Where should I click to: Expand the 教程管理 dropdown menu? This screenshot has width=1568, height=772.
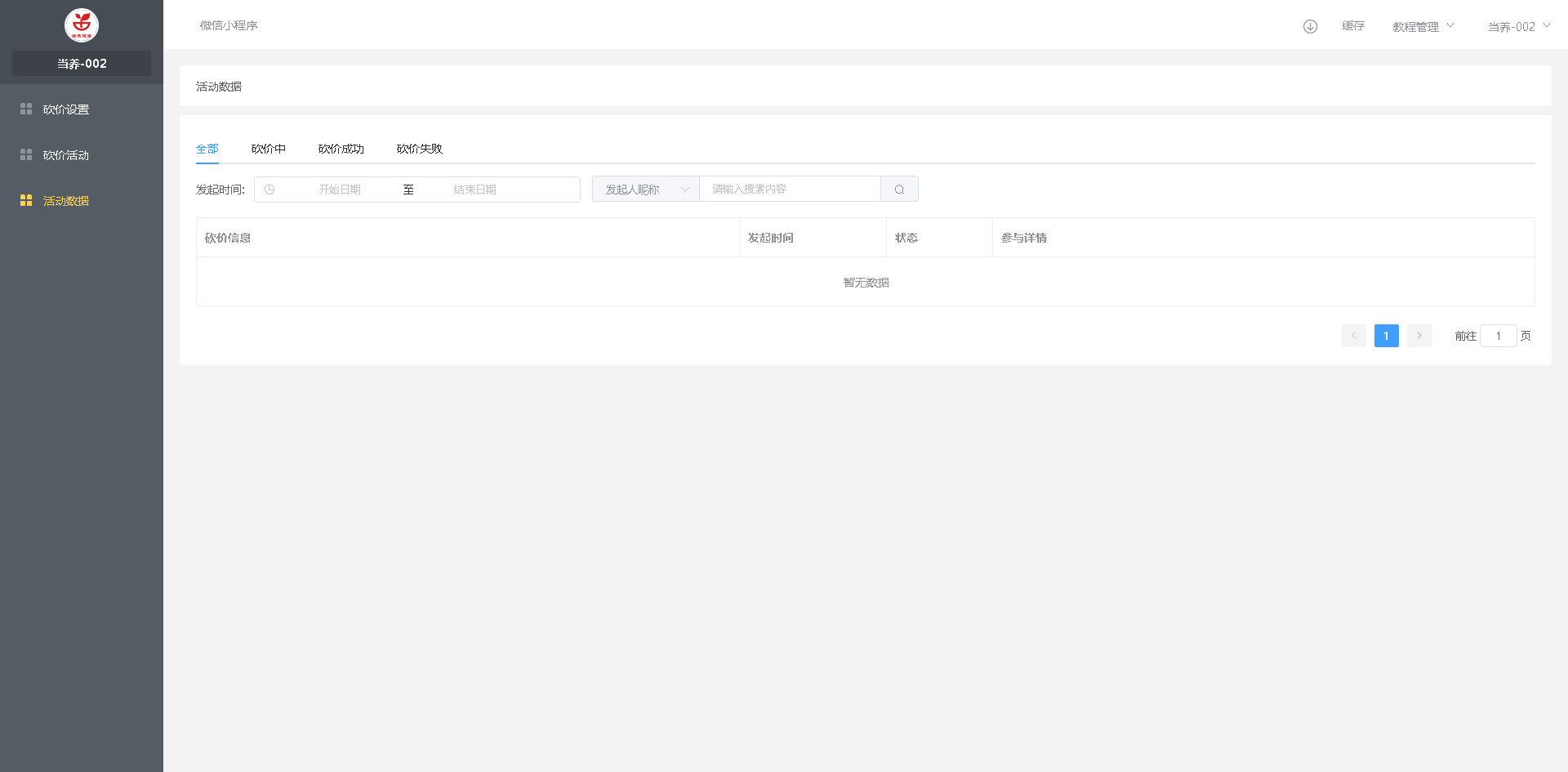point(1423,26)
